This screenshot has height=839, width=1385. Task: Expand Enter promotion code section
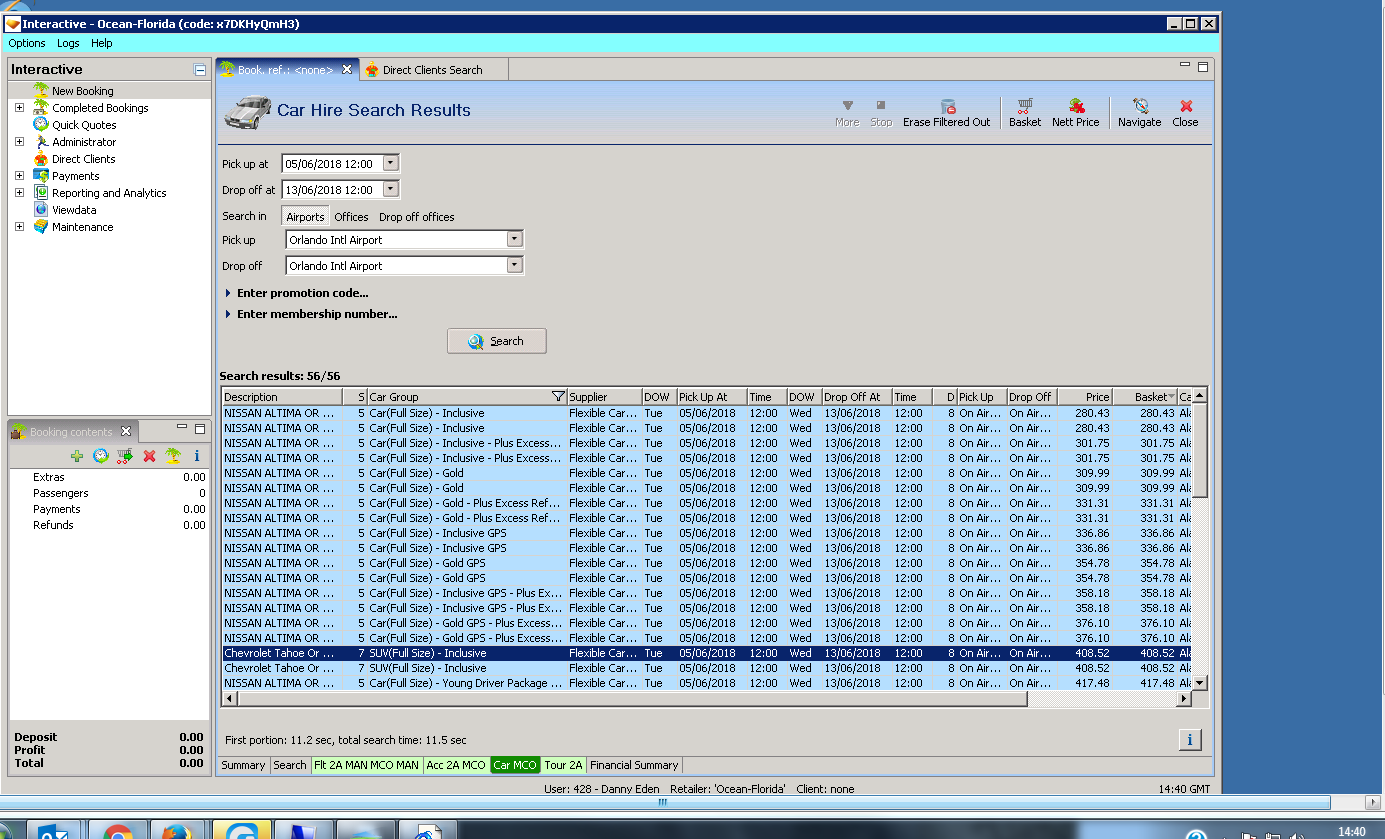click(x=302, y=293)
